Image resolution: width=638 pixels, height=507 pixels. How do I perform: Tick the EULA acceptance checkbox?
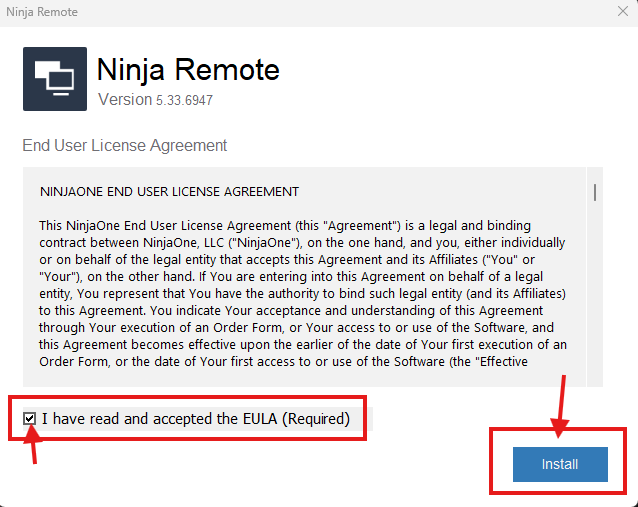[x=30, y=418]
